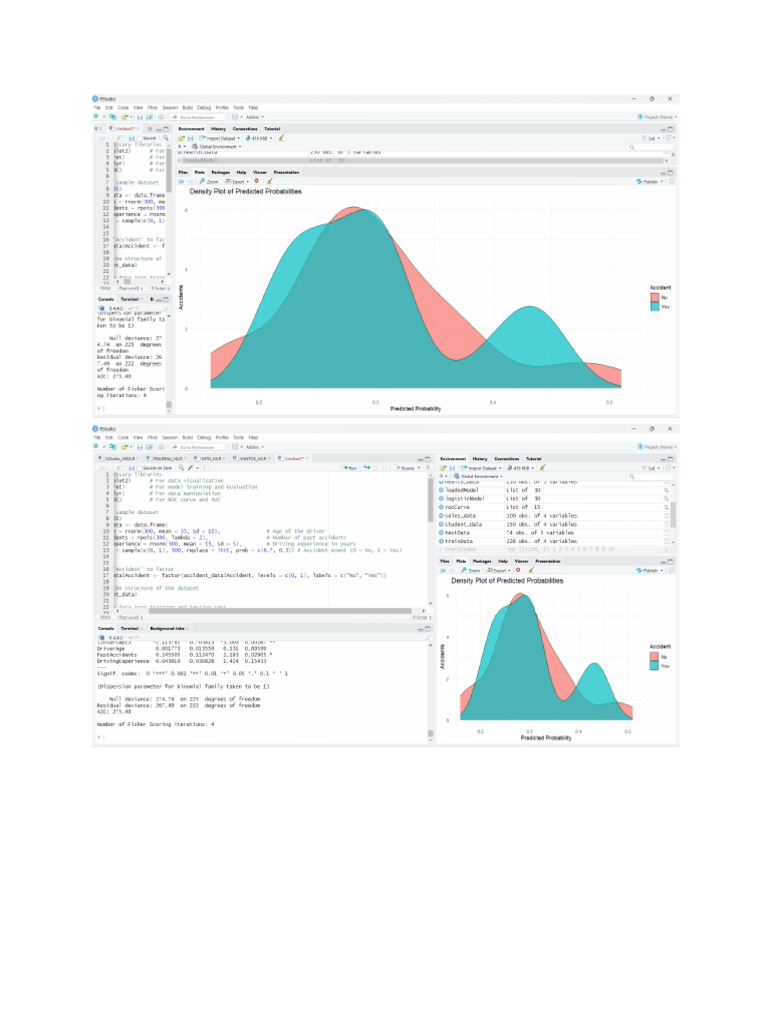Click the previous plot arrow in the lower plot pane
768x1024 pixels.
point(443,570)
